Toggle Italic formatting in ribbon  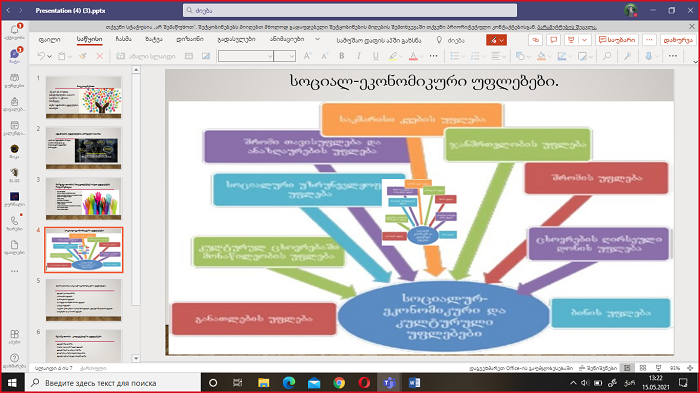point(358,56)
